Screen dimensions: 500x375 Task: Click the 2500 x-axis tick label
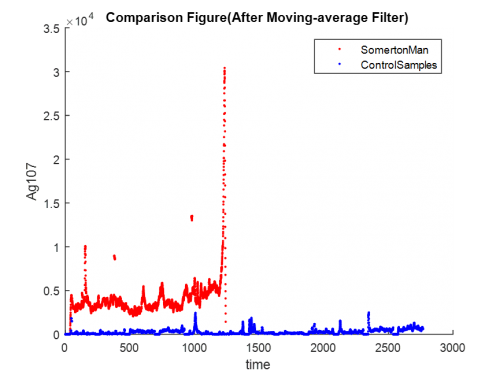coord(388,348)
